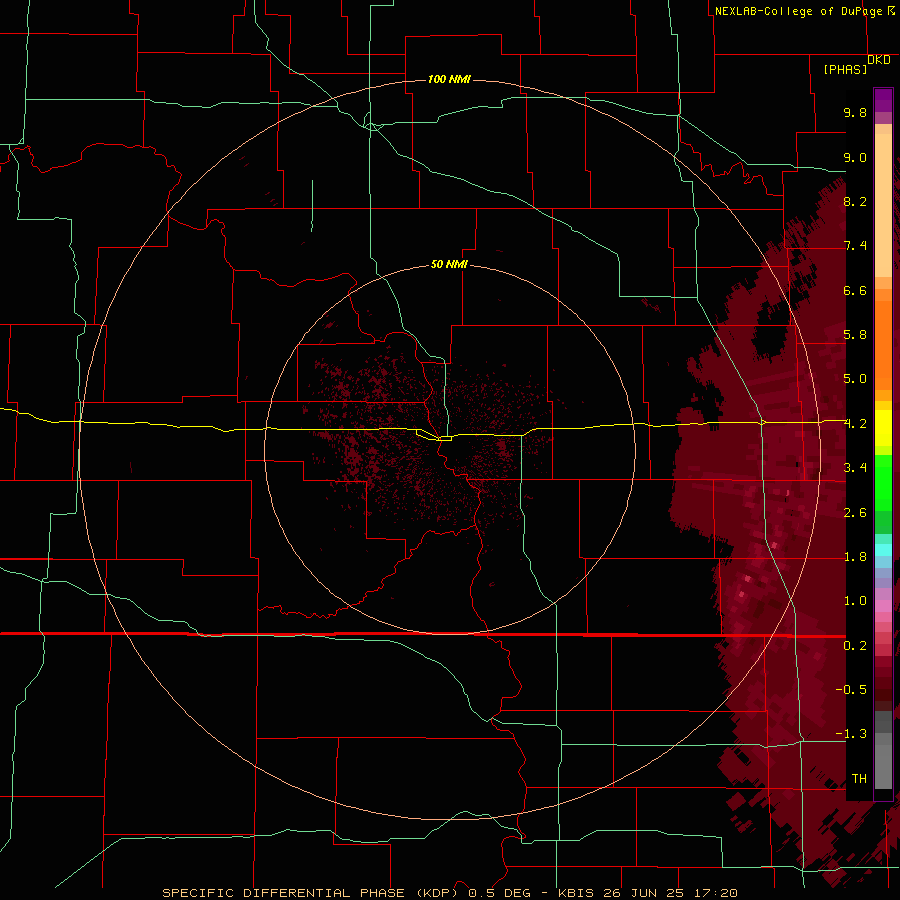Select the purple swatch at top of scale

883,100
